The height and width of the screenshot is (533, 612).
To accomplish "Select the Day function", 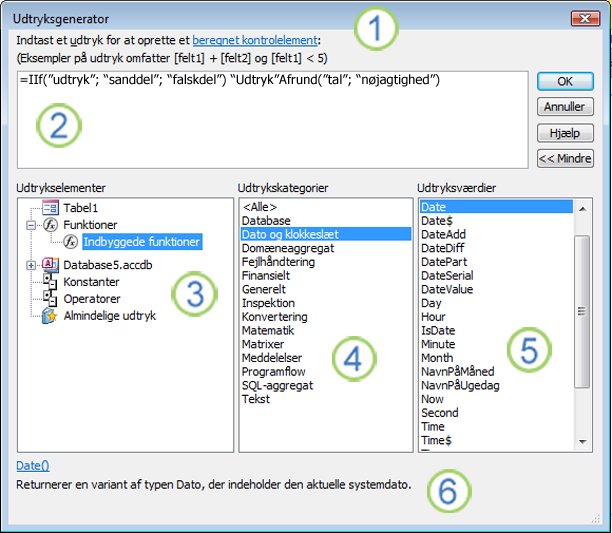I will tap(496, 303).
